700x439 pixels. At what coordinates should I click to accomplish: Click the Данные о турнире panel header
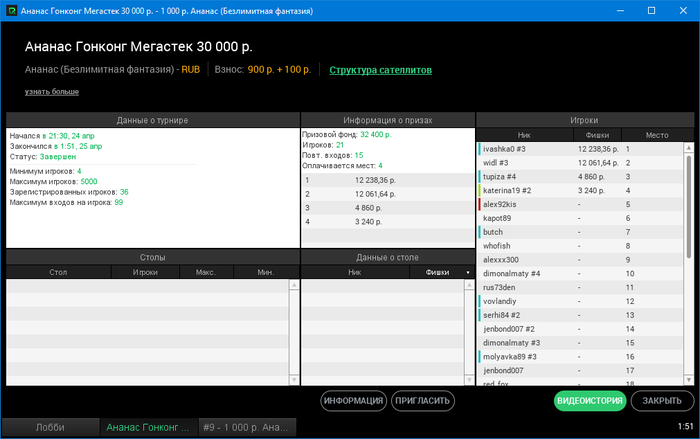pyautogui.click(x=153, y=120)
